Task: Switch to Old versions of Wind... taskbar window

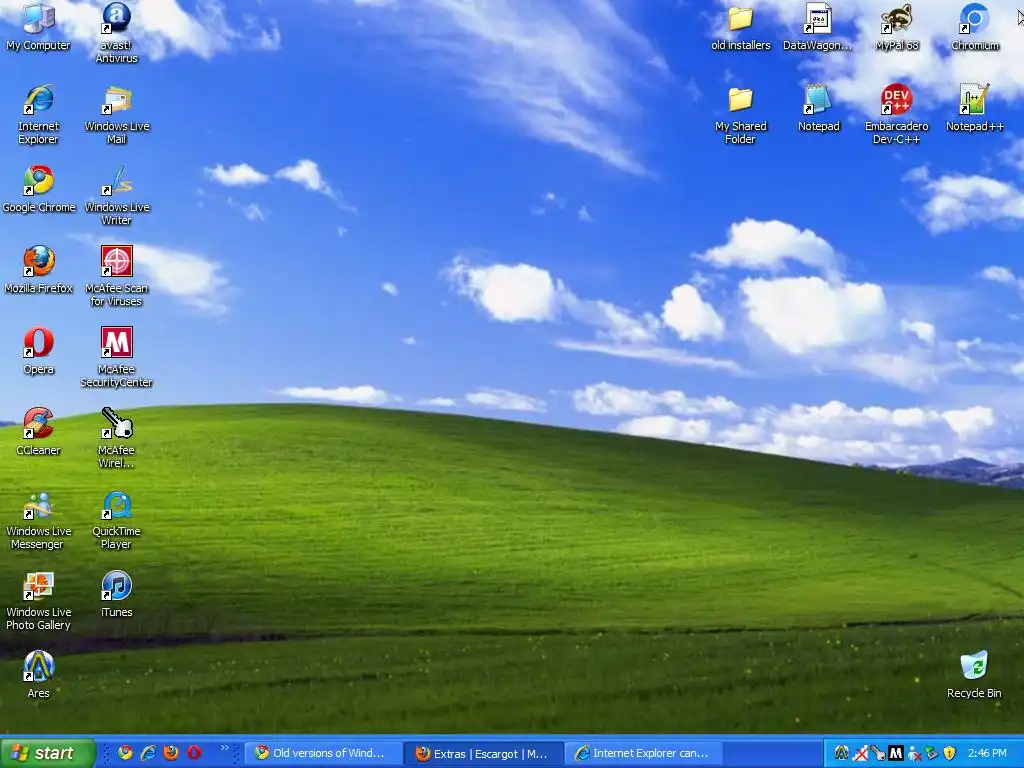Action: pyautogui.click(x=323, y=753)
